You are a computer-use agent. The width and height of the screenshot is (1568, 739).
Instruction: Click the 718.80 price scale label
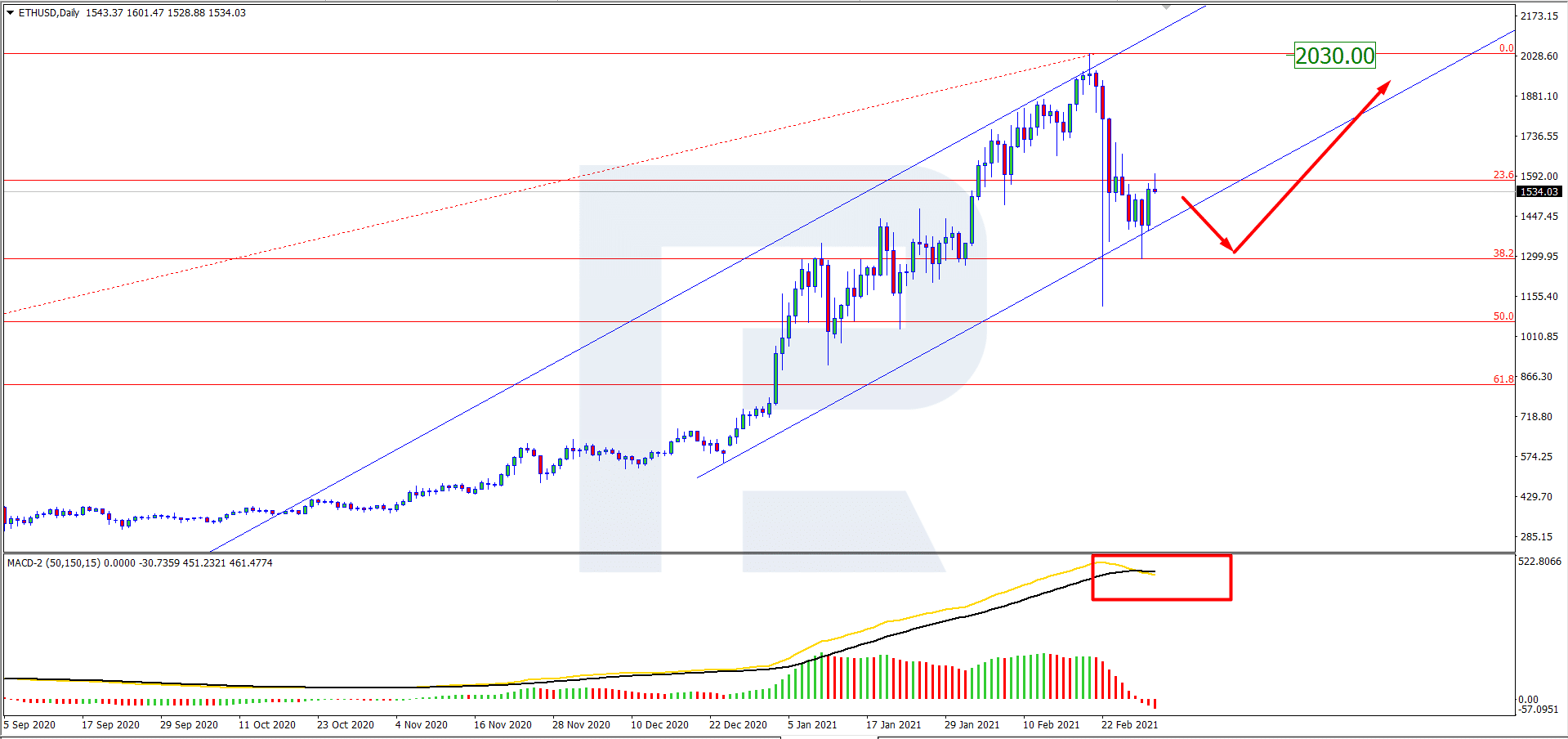(1536, 417)
